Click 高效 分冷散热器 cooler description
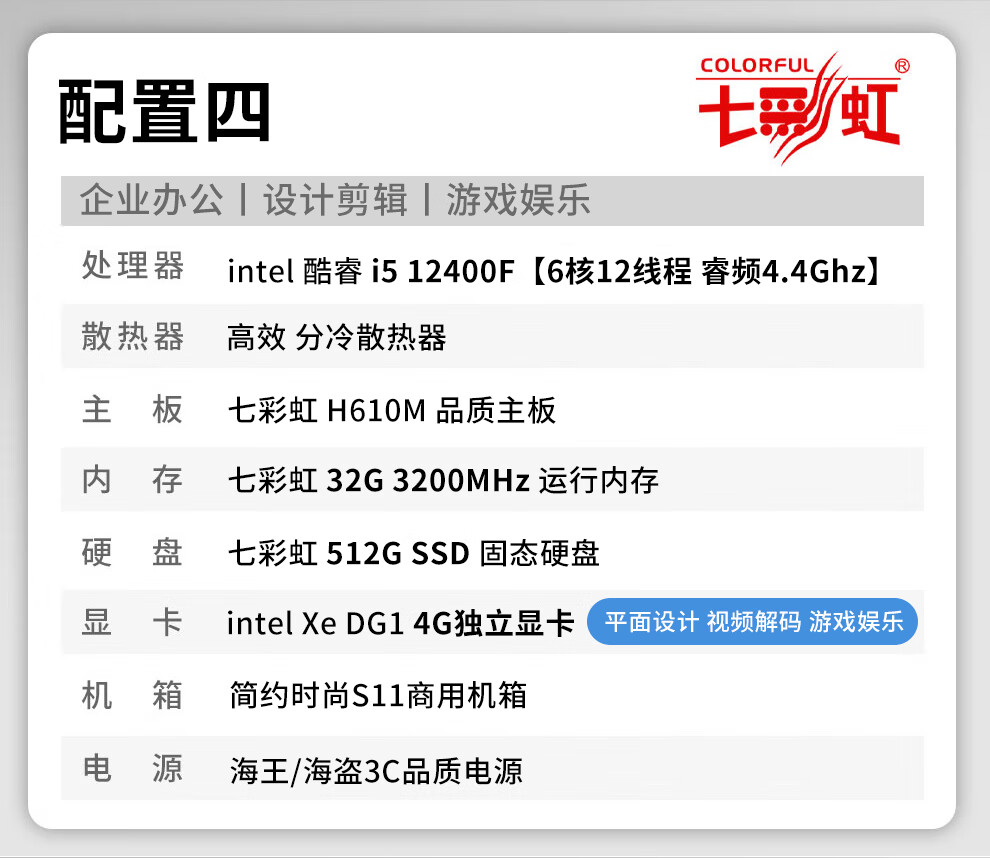 click(337, 337)
